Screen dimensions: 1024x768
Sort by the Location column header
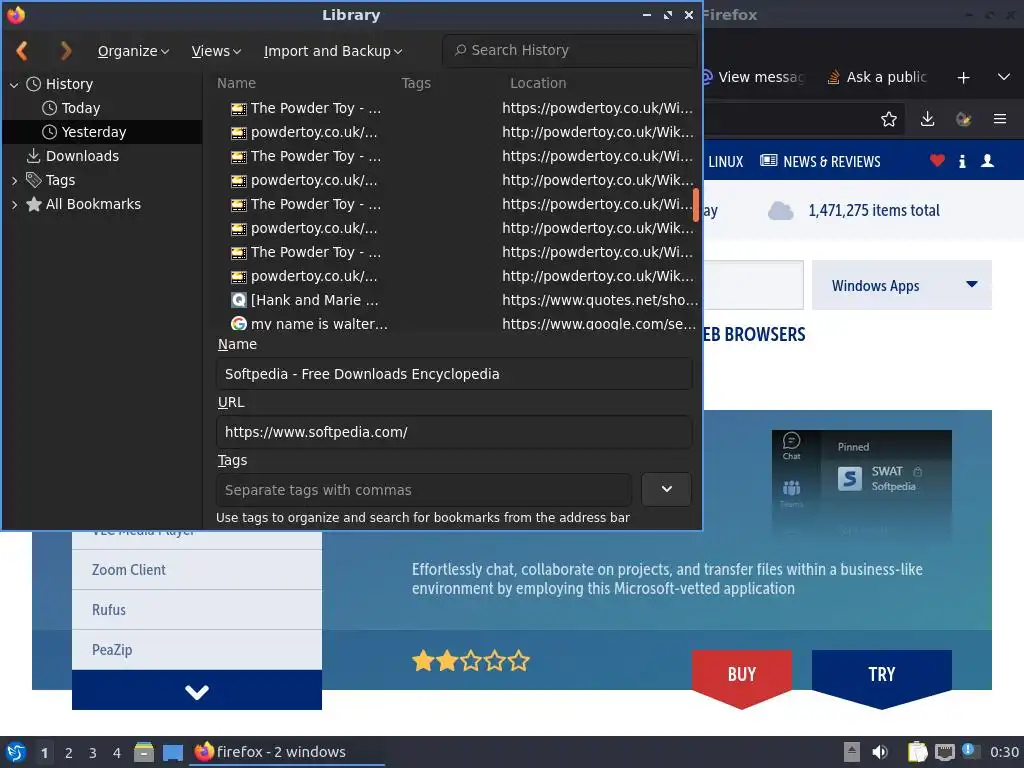pos(538,83)
